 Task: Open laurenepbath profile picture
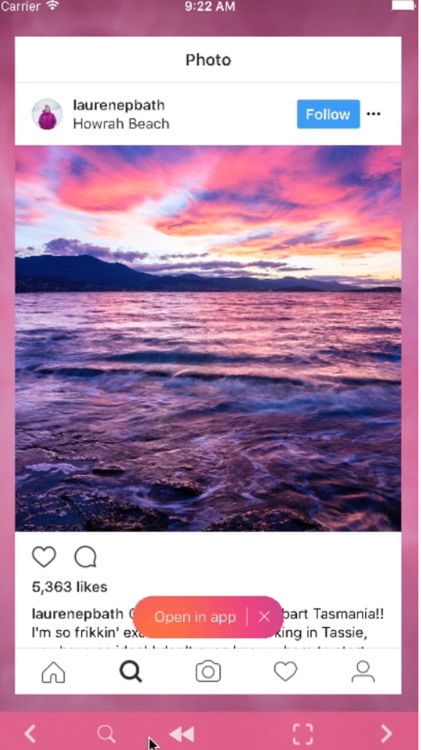pos(47,114)
